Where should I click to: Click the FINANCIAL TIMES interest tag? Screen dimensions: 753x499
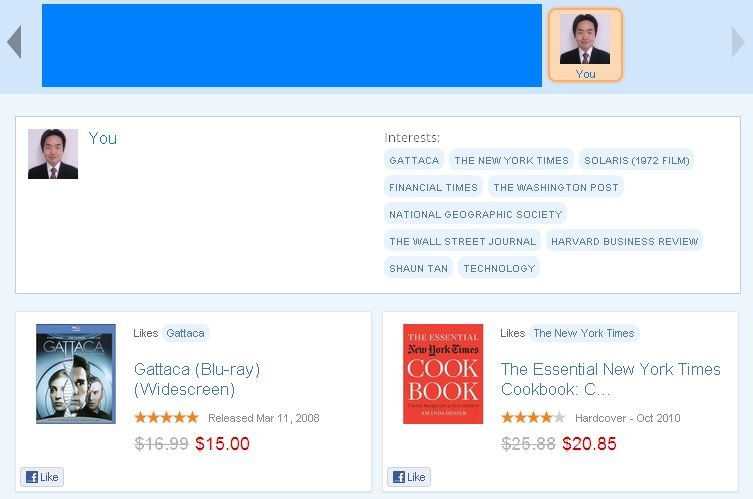click(x=433, y=187)
